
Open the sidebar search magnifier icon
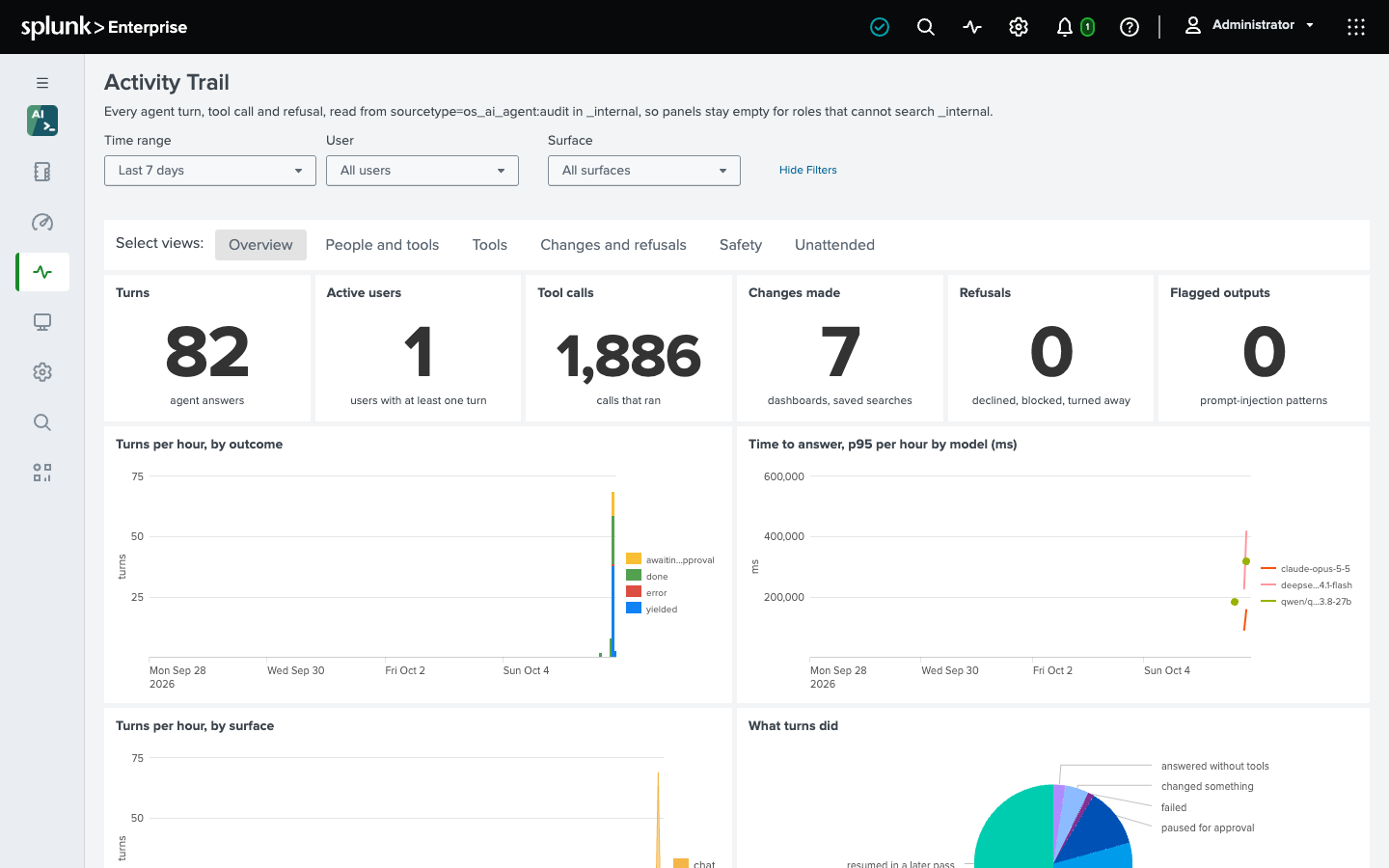42,422
